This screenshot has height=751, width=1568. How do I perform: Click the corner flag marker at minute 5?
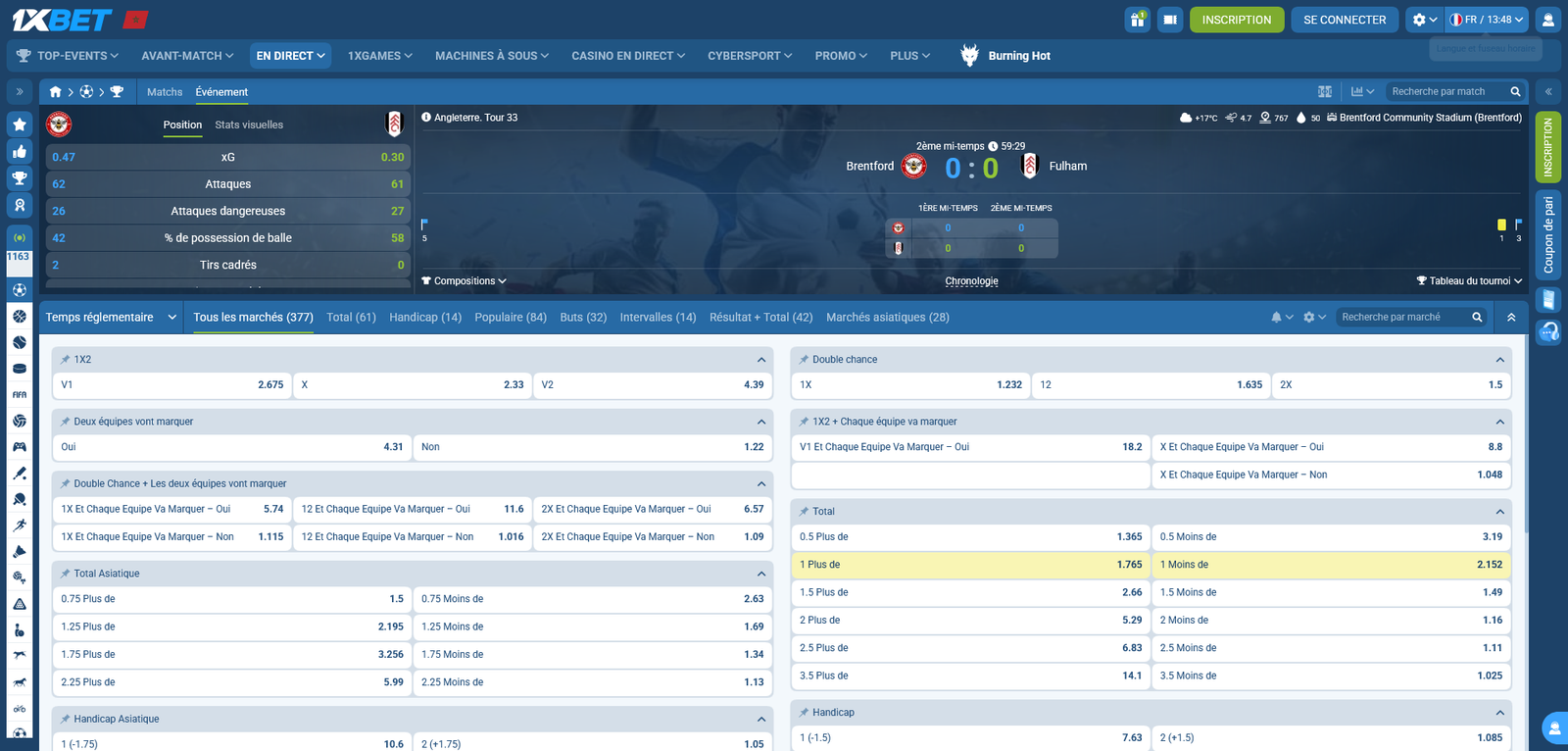point(424,225)
